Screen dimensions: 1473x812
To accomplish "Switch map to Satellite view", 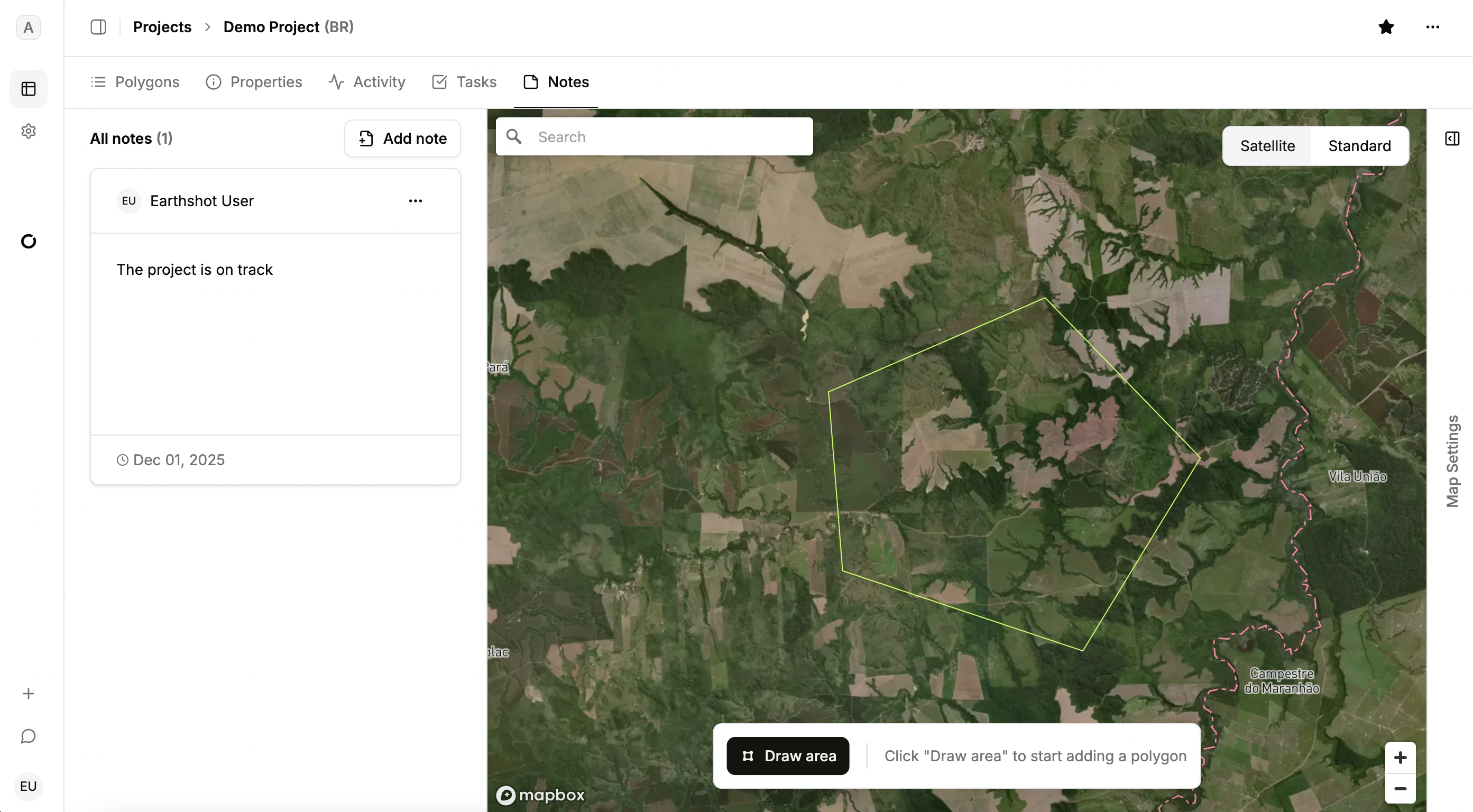I will point(1267,146).
